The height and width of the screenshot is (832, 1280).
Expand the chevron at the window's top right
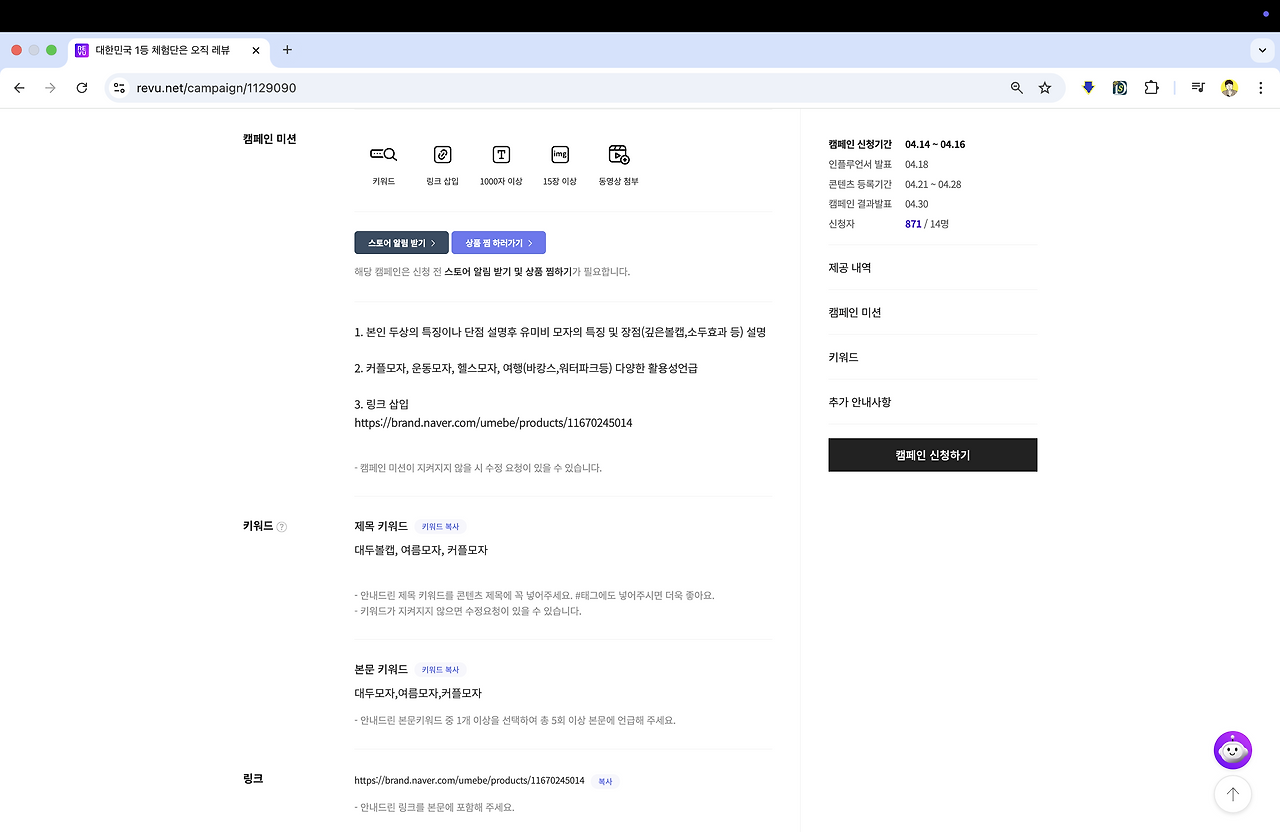(1261, 50)
